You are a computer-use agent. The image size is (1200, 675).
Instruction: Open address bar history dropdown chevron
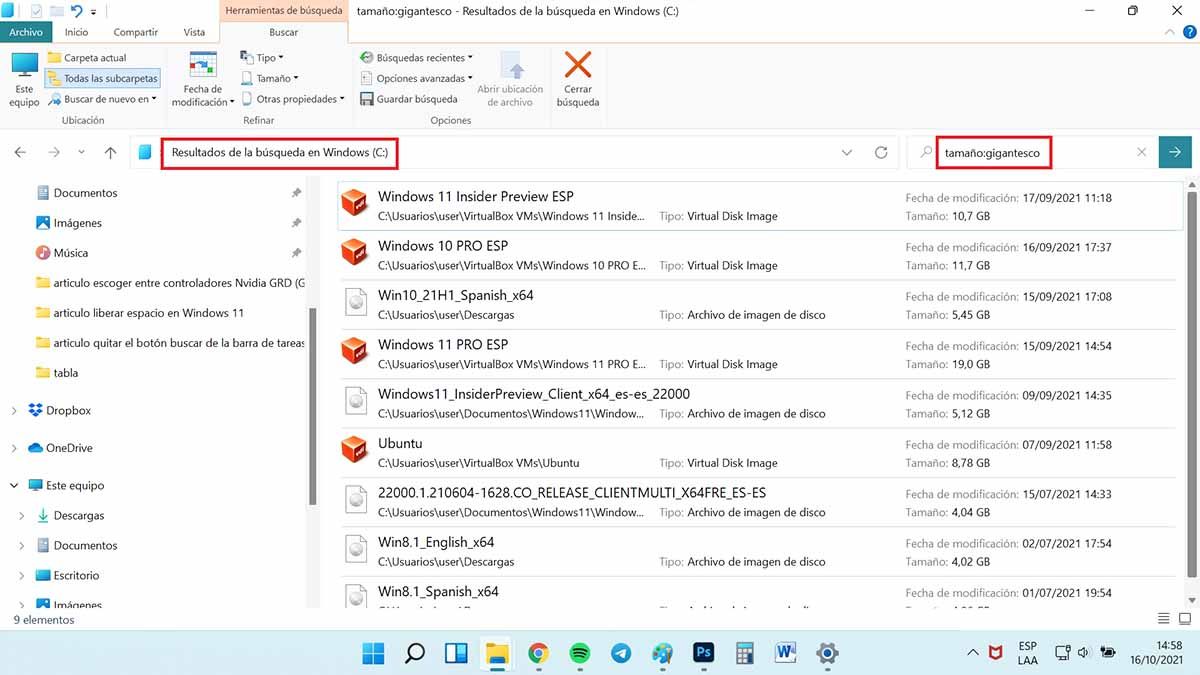coord(847,152)
